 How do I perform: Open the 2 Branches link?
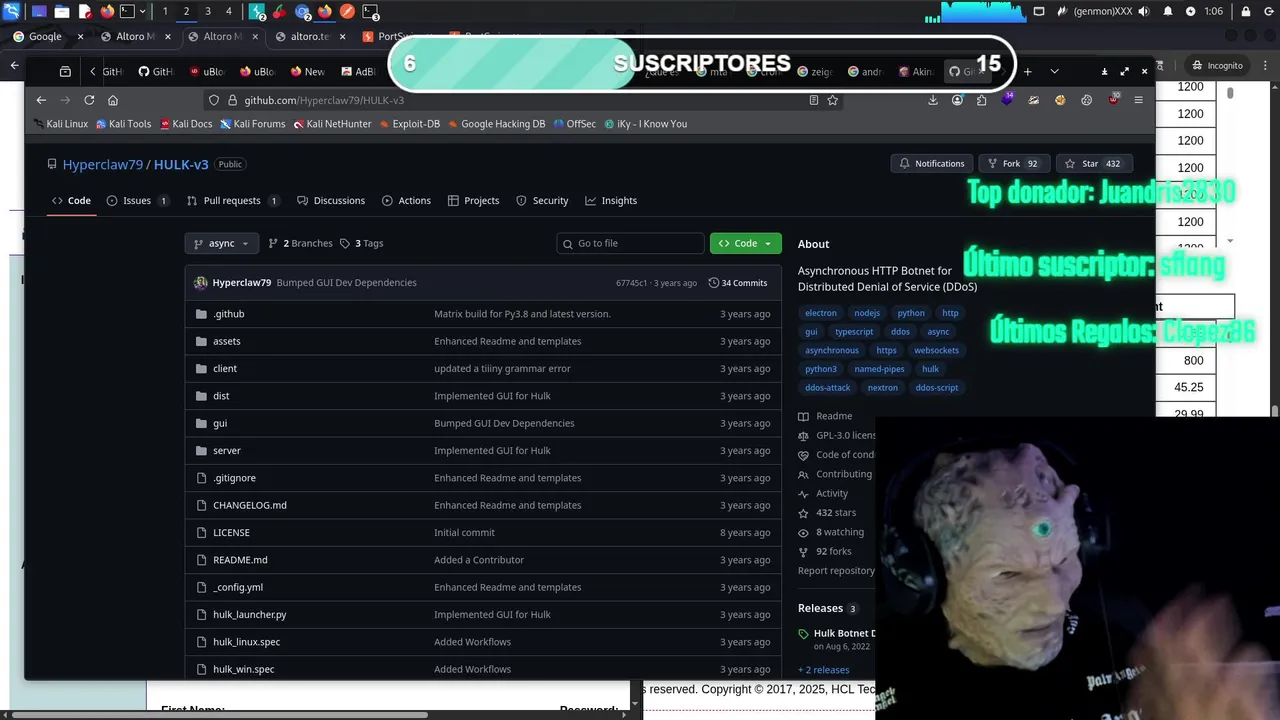coord(300,243)
